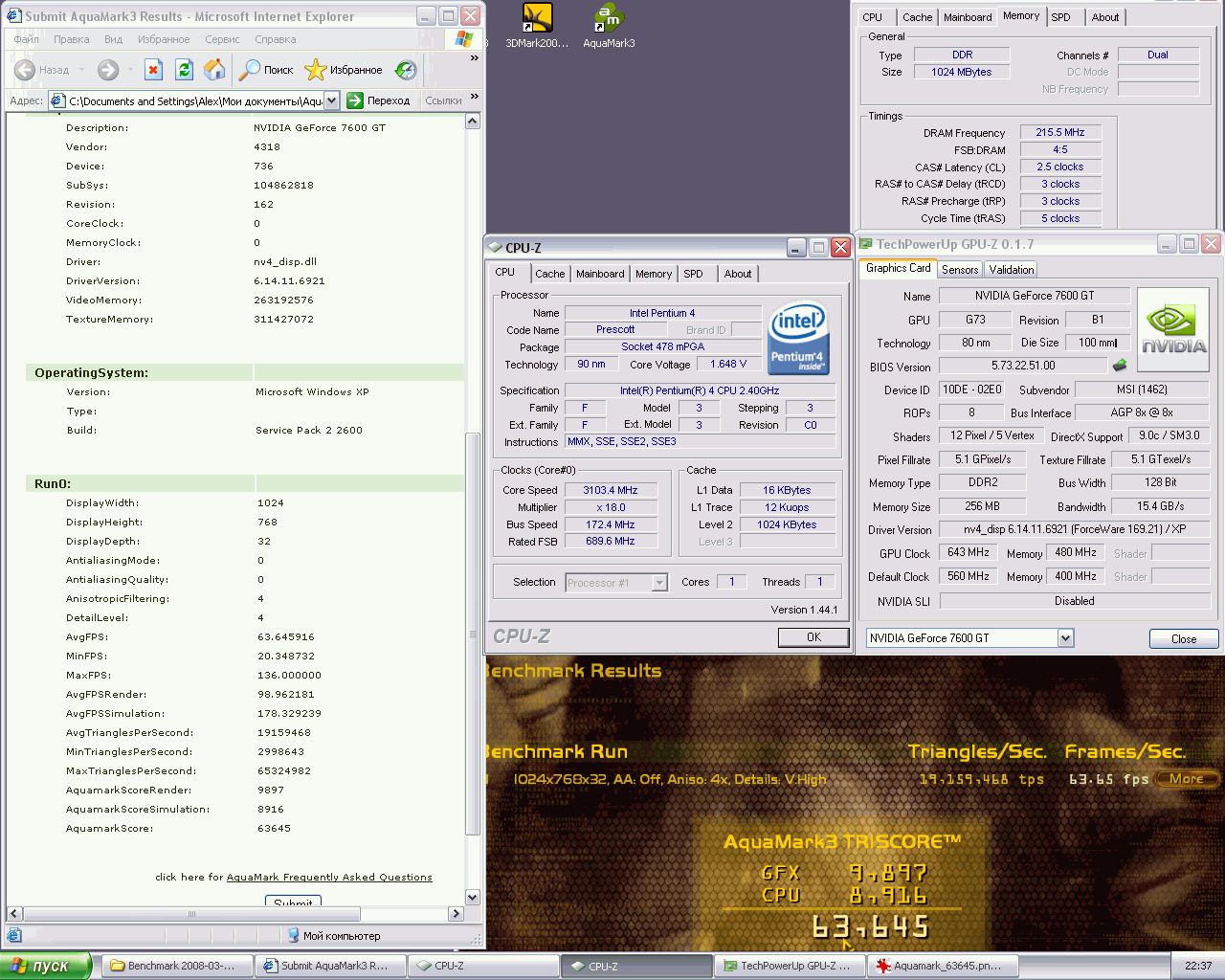Open the AquaMark3 desktop shortcut
Viewport: 1225px width, 980px height.
609,25
